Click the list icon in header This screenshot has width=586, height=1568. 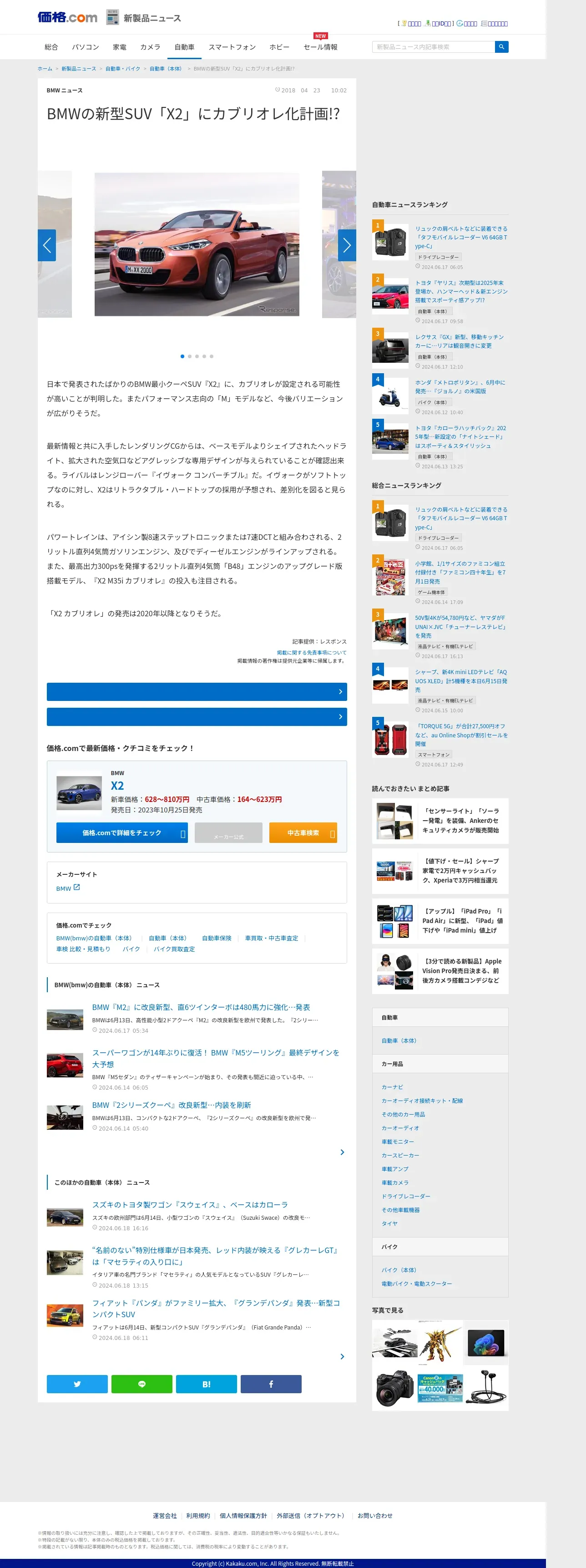(484, 23)
